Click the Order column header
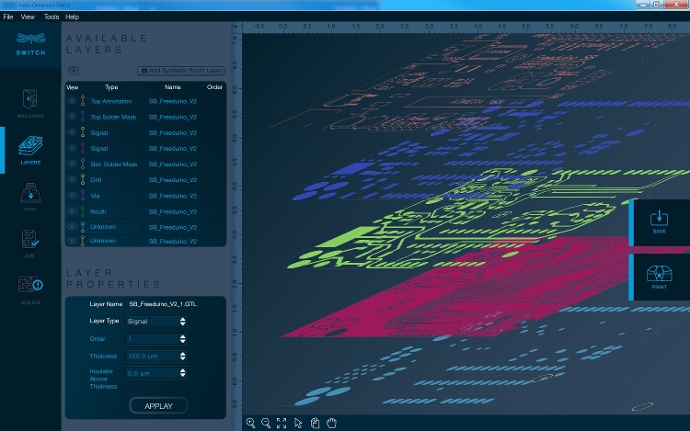The height and width of the screenshot is (431, 690). [x=215, y=87]
